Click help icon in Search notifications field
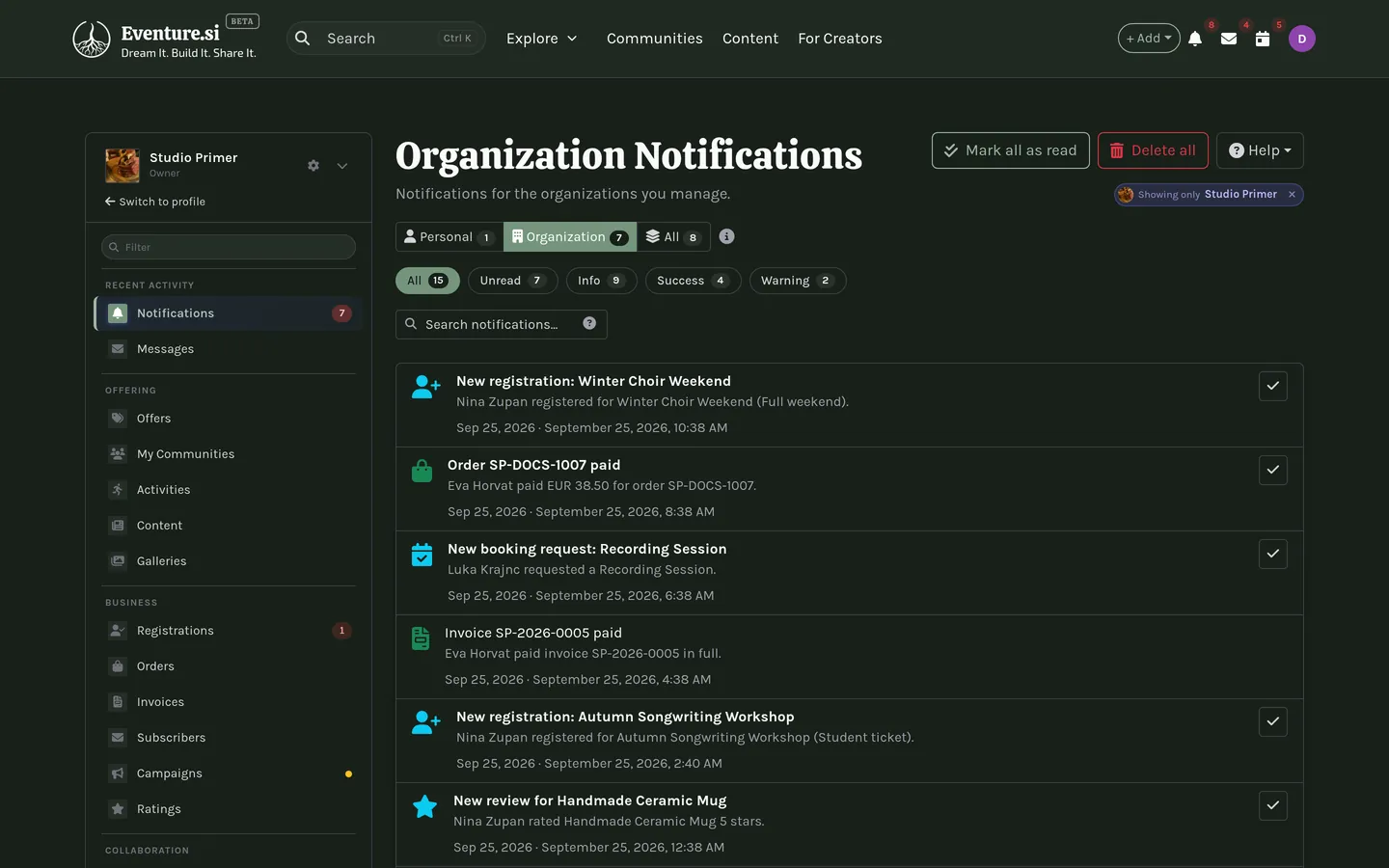Image resolution: width=1389 pixels, height=868 pixels. coord(589,323)
